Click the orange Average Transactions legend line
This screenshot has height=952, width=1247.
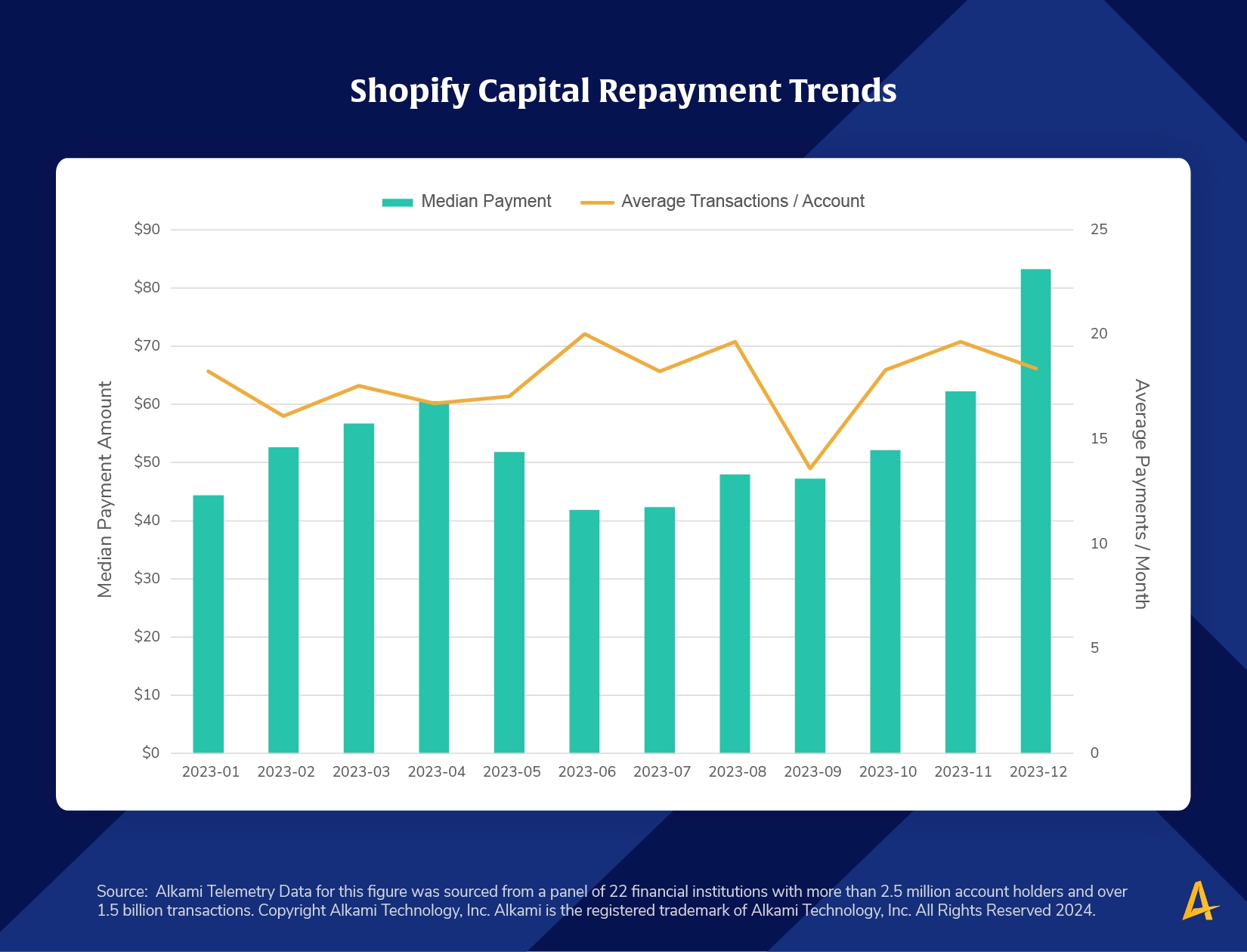point(597,202)
